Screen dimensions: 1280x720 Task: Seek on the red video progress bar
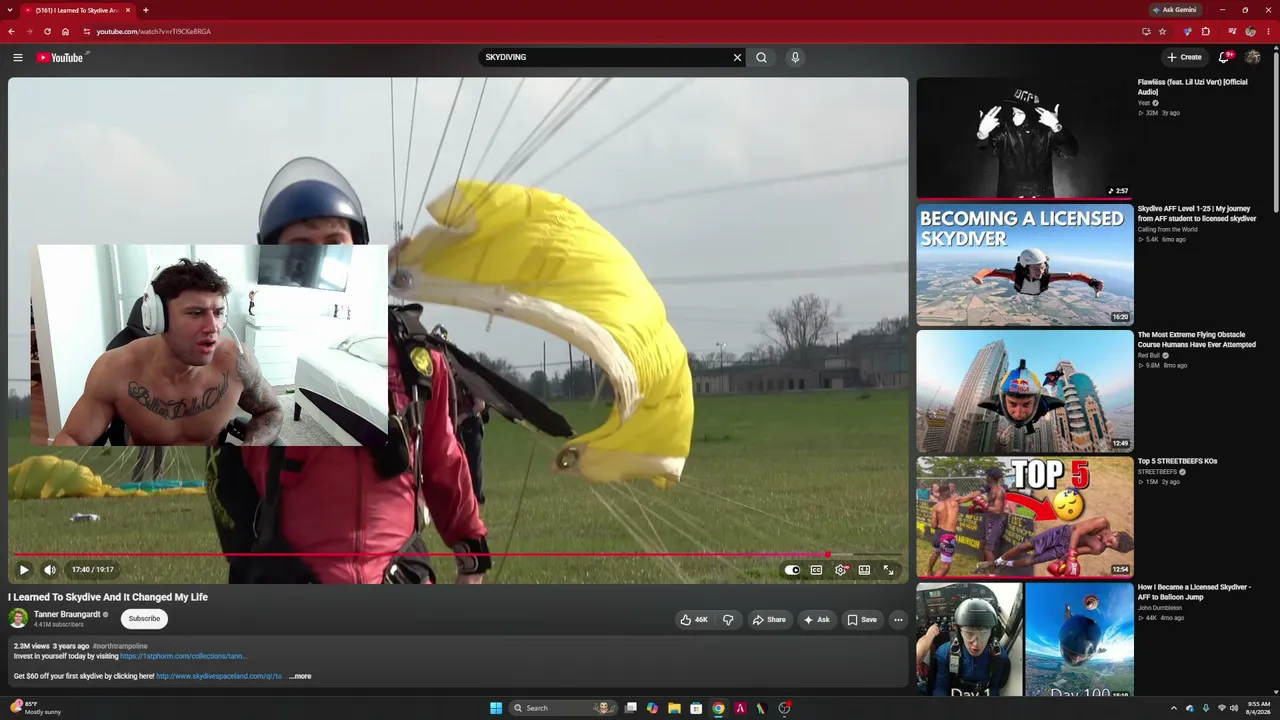tap(458, 554)
